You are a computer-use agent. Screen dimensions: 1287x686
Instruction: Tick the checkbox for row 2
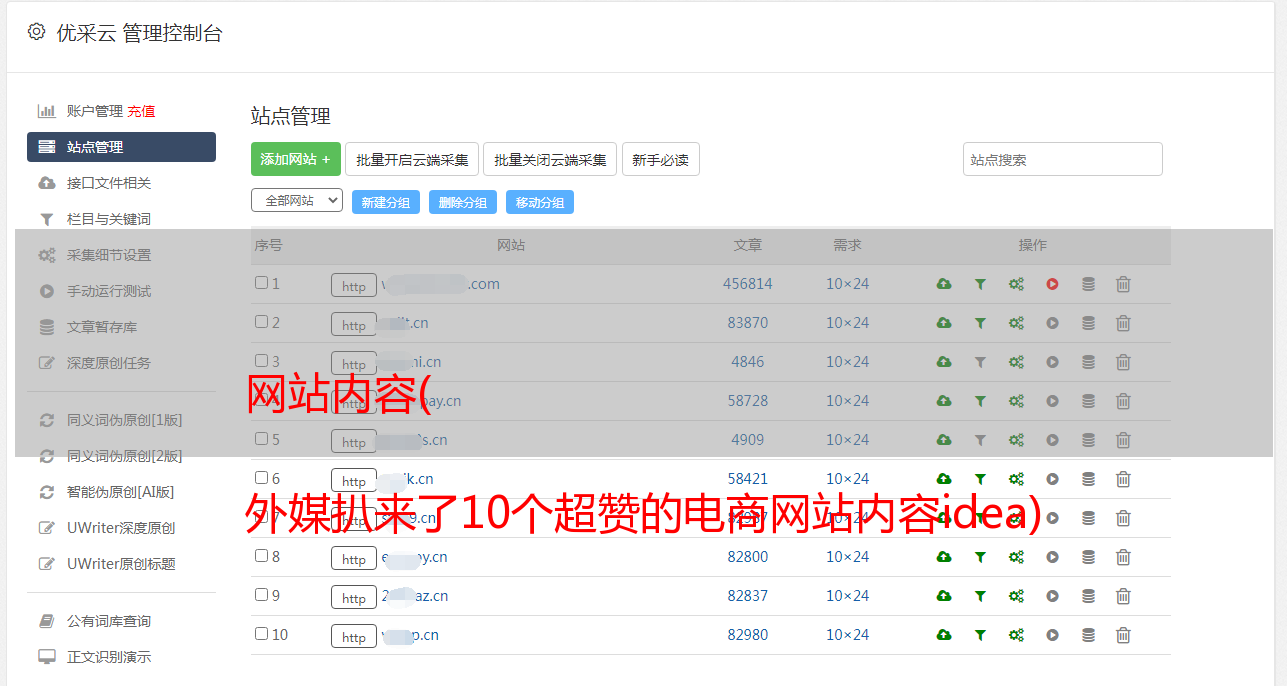pyautogui.click(x=261, y=322)
